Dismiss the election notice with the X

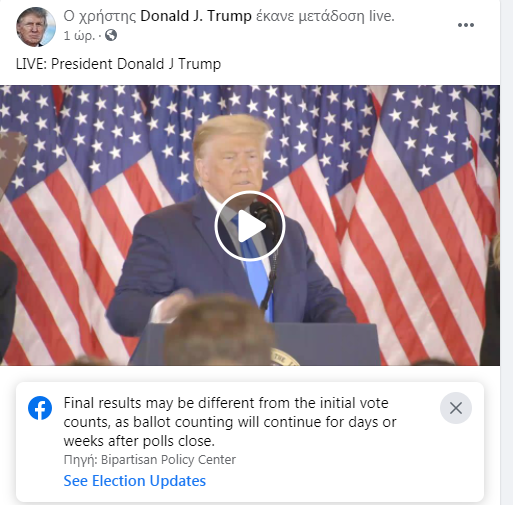click(x=456, y=408)
